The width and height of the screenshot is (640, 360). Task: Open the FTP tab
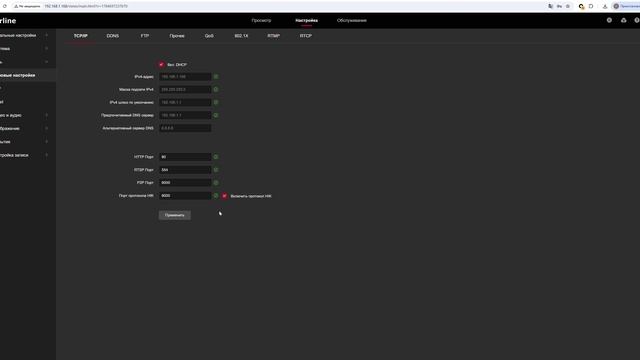pyautogui.click(x=144, y=36)
